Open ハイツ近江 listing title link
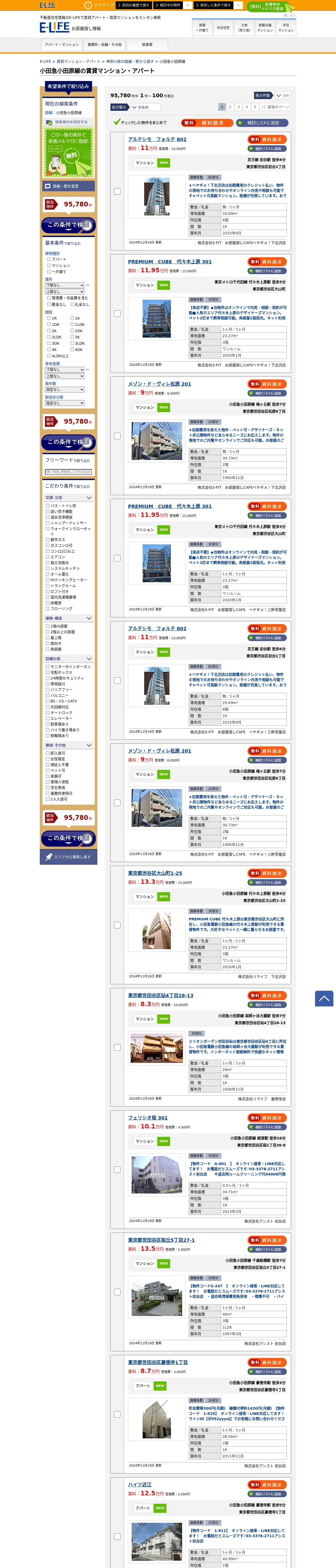Viewport: 336px width, 1568px height. pyautogui.click(x=140, y=1485)
